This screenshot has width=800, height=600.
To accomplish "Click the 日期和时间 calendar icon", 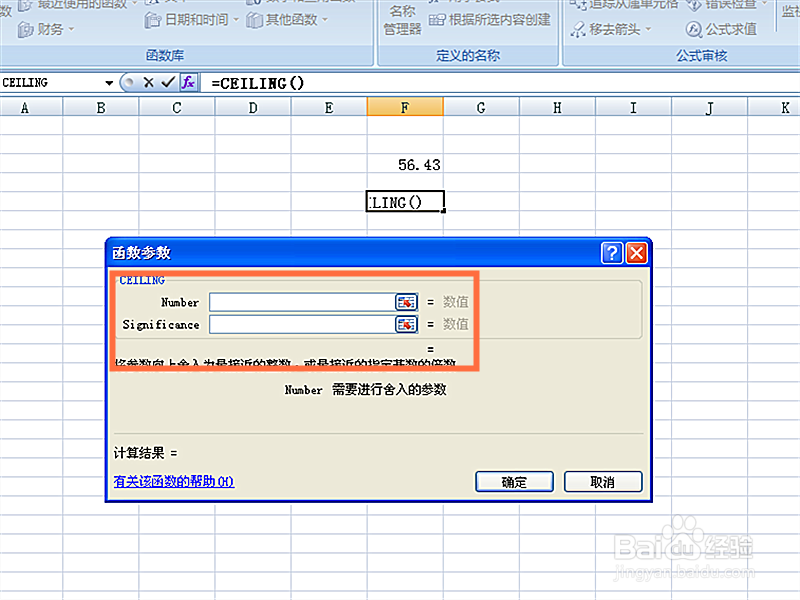I will [153, 20].
